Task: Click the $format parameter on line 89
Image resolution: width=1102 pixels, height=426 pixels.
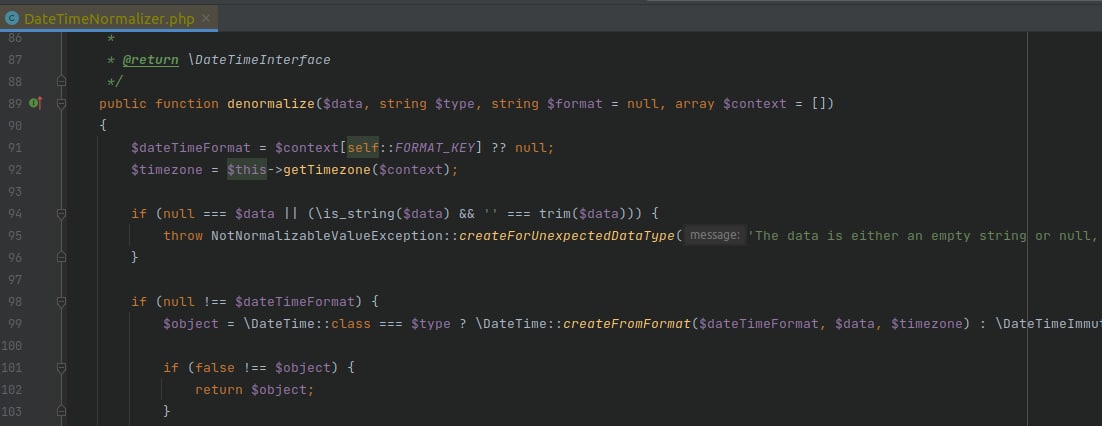Action: (x=575, y=104)
